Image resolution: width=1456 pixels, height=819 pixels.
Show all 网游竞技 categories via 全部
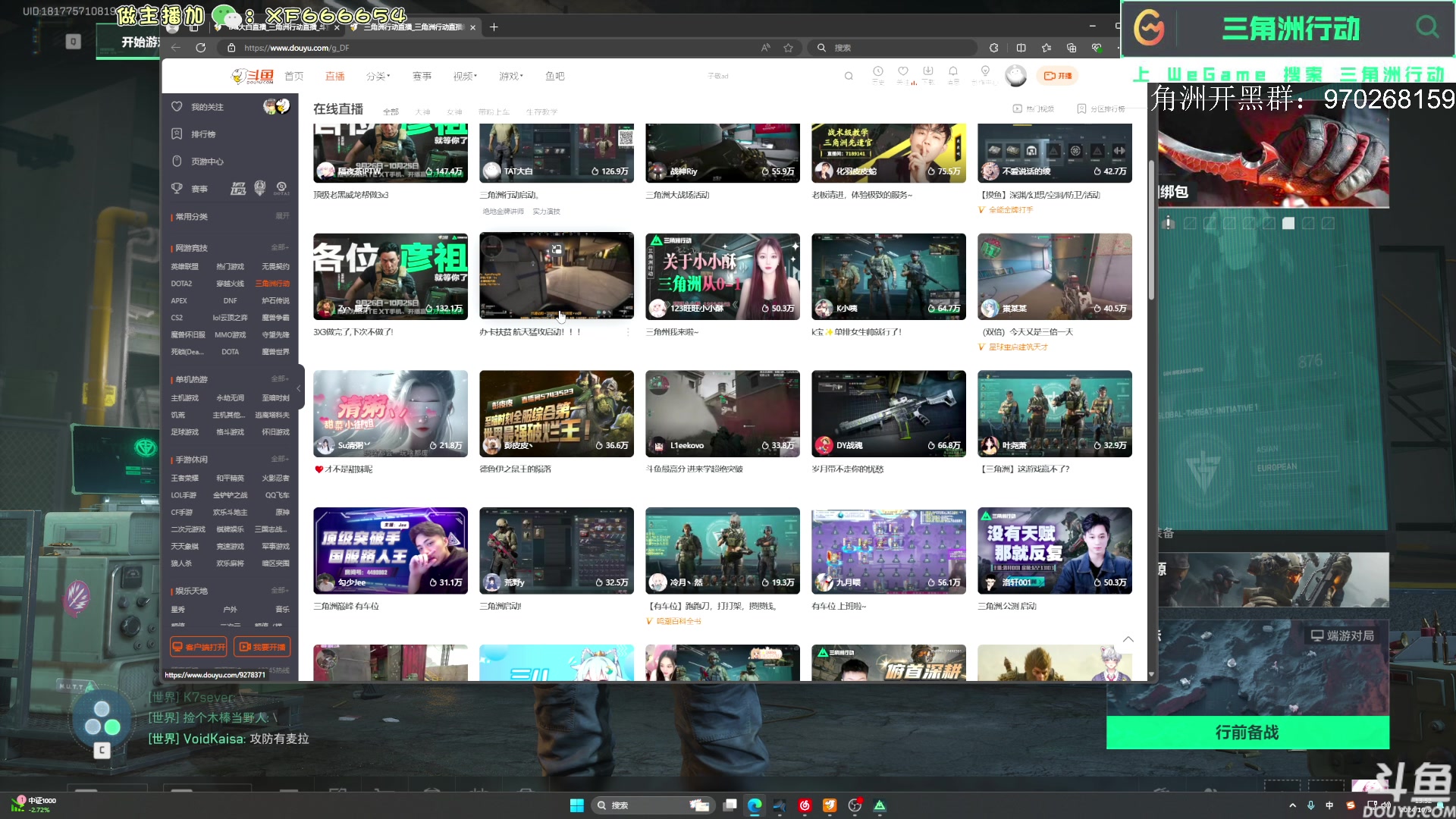click(280, 248)
